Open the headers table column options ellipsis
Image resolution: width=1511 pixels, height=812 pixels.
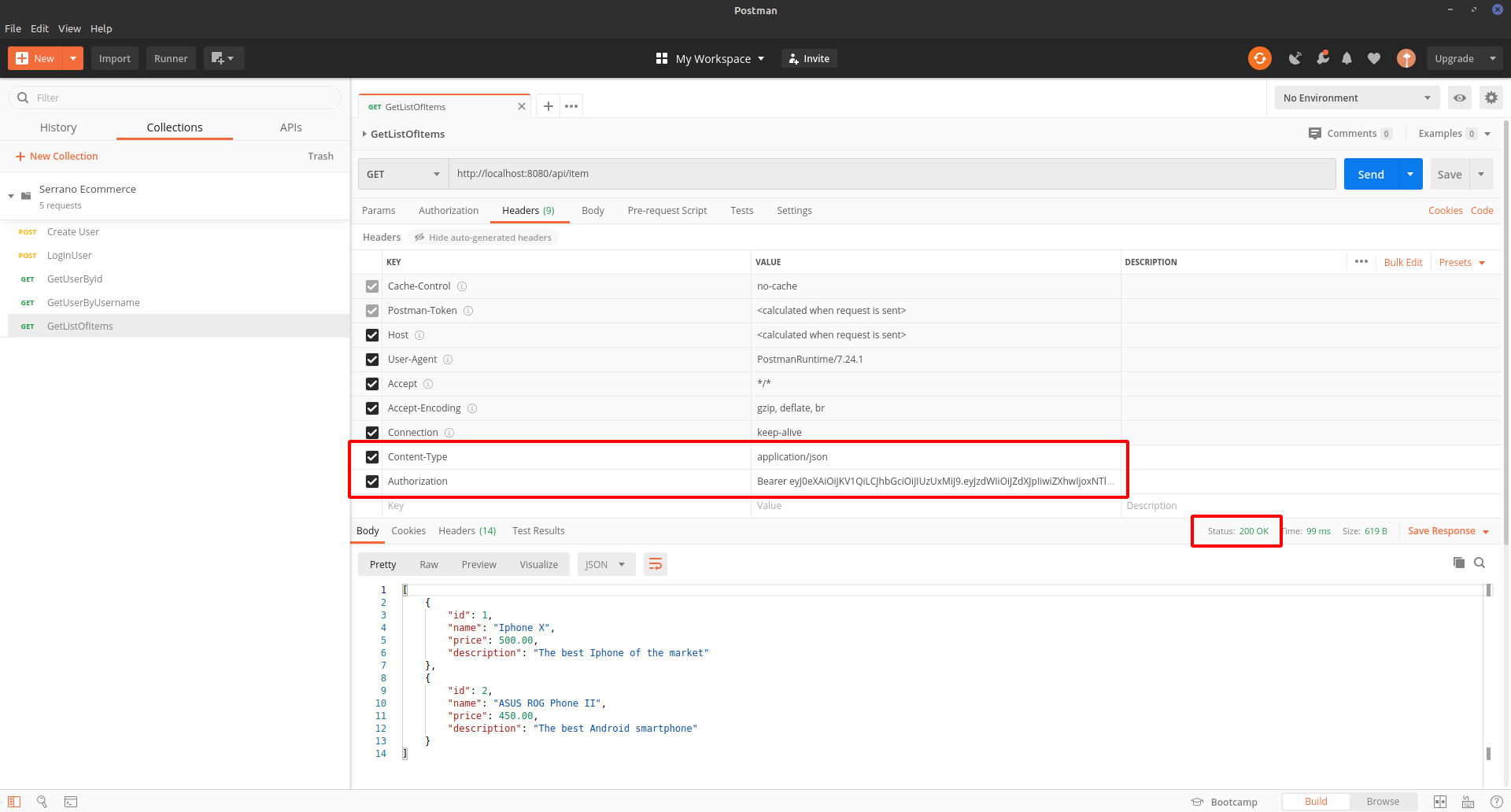1361,261
